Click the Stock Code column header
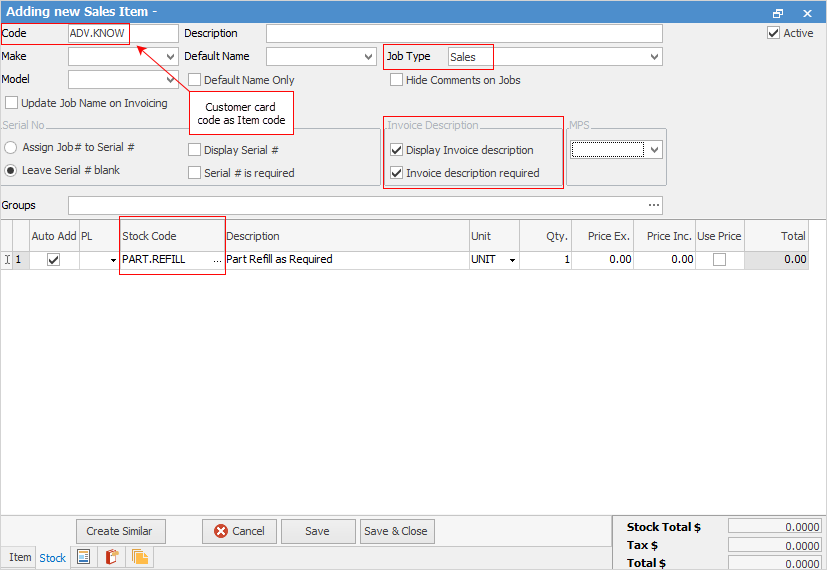The width and height of the screenshot is (827, 570). click(172, 236)
